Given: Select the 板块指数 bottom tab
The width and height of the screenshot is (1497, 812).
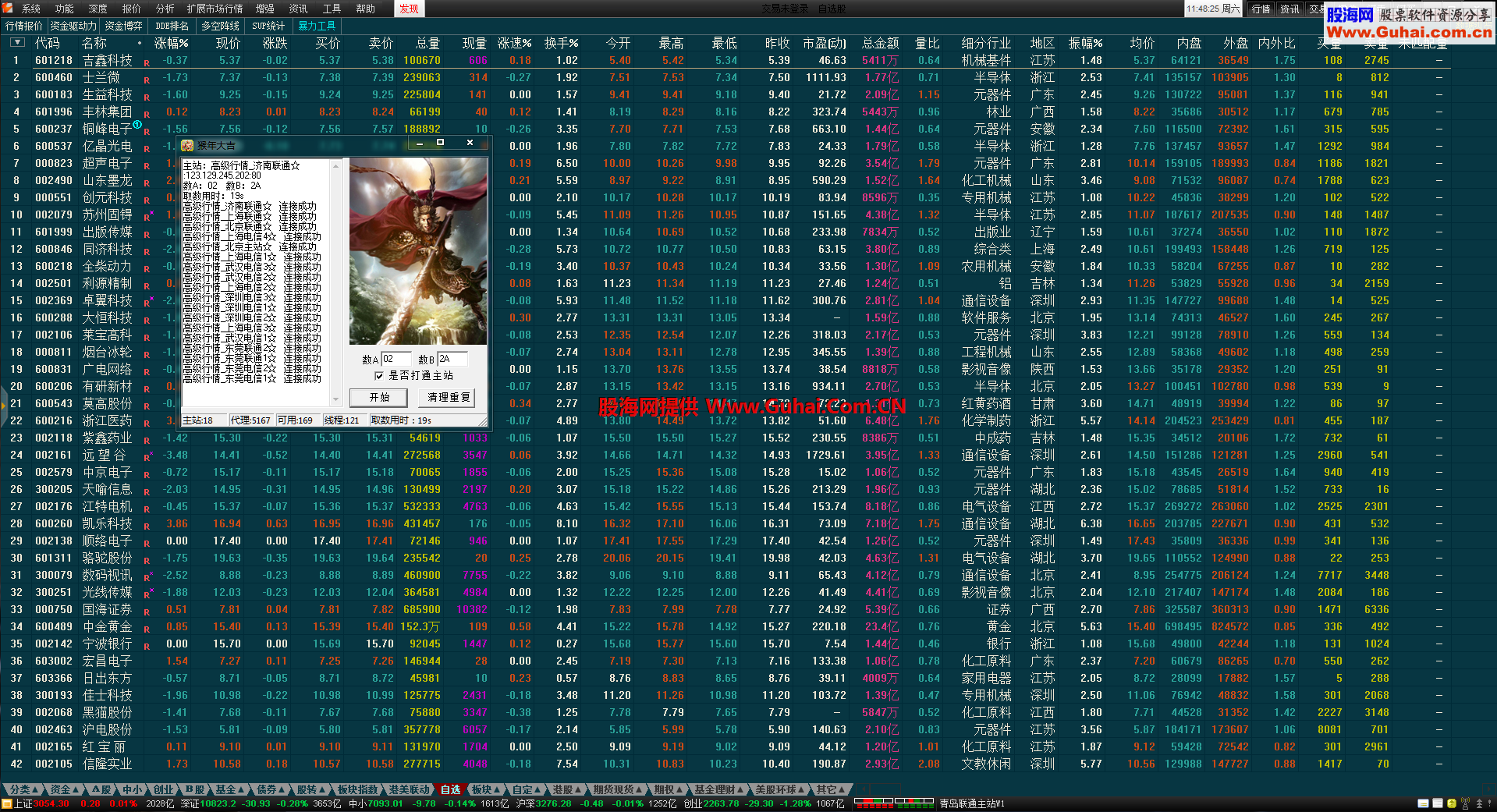Looking at the screenshot, I should tap(358, 789).
